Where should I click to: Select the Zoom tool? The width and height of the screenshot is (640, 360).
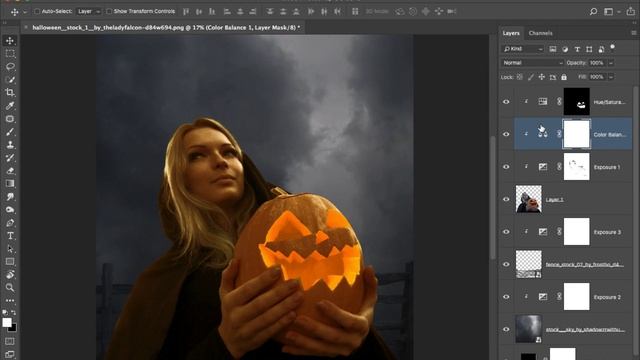10,288
